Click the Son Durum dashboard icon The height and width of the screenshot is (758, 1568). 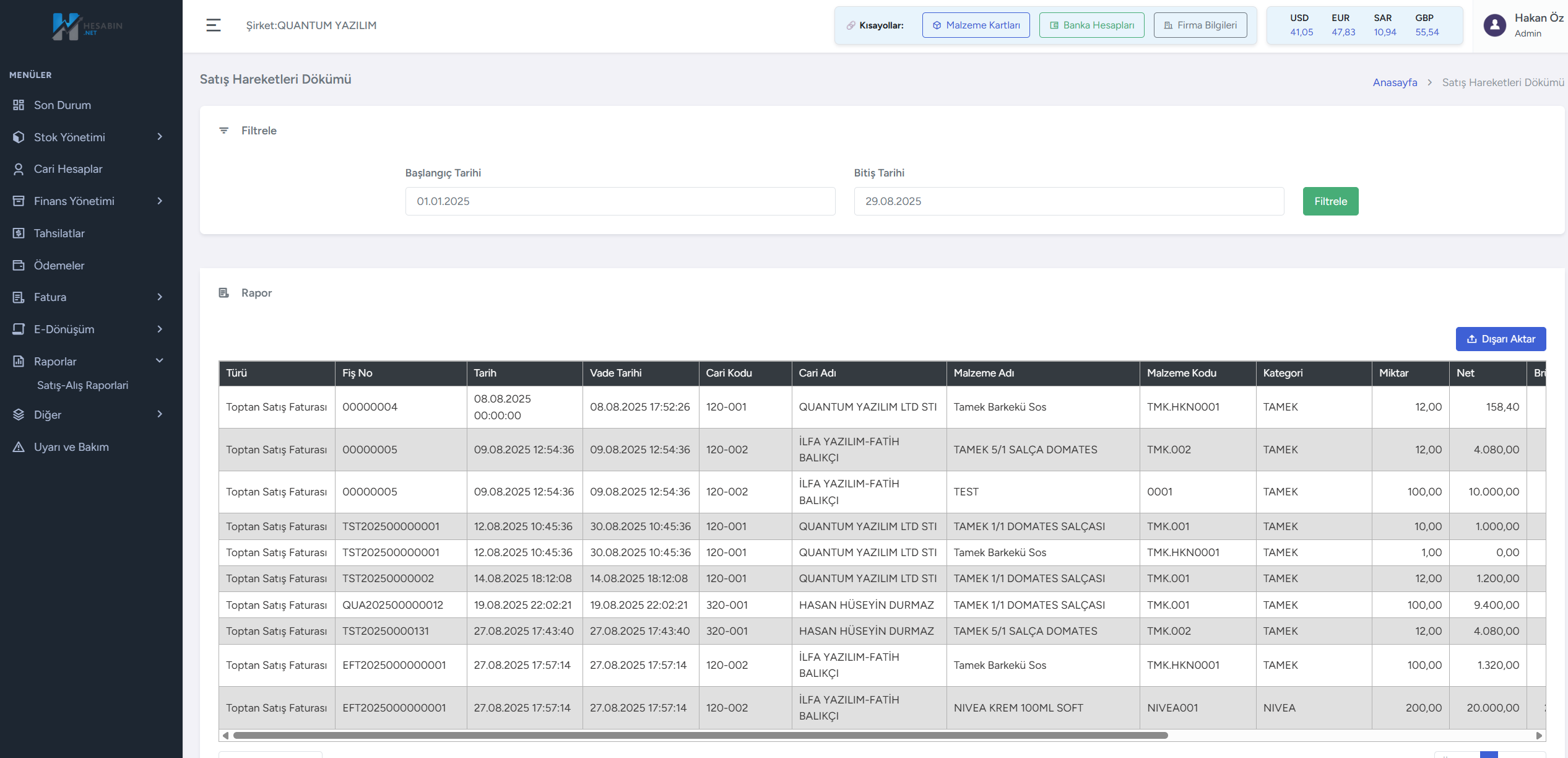coord(19,105)
